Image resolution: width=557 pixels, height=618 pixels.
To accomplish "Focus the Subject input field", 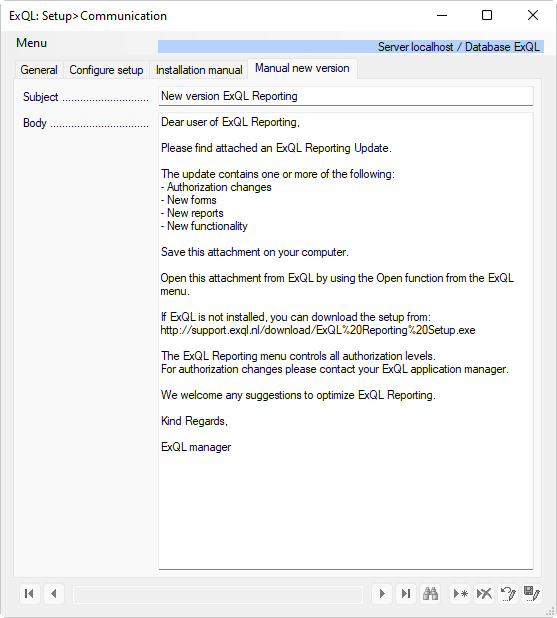I will click(346, 96).
